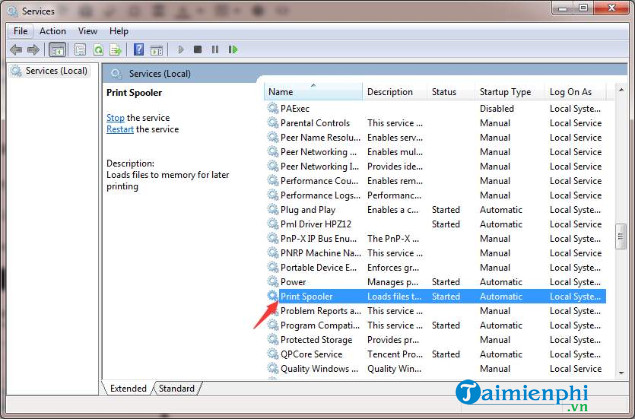Viewport: 635px width, 420px height.
Task: Sort by the Log On As column header
Action: pos(575,92)
